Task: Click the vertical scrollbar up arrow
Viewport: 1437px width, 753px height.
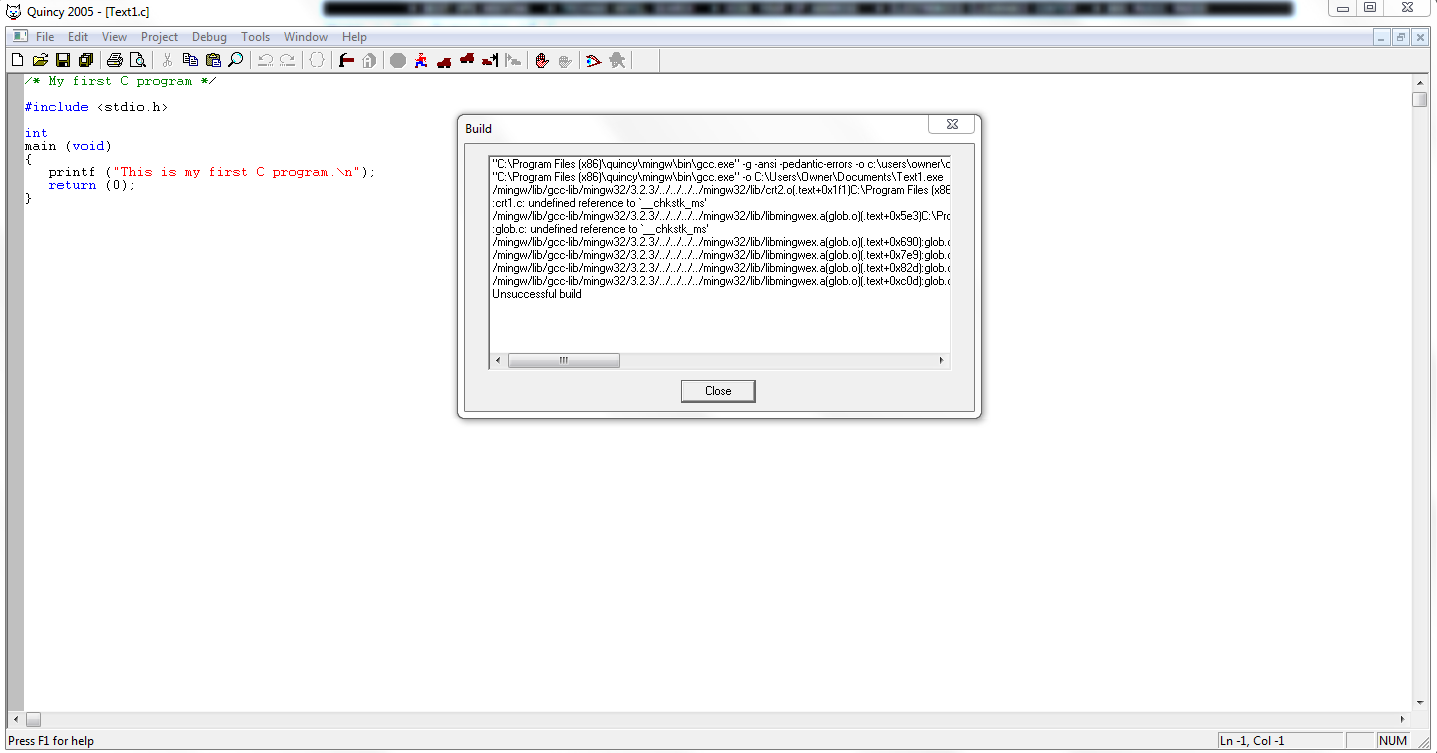Action: click(1420, 82)
